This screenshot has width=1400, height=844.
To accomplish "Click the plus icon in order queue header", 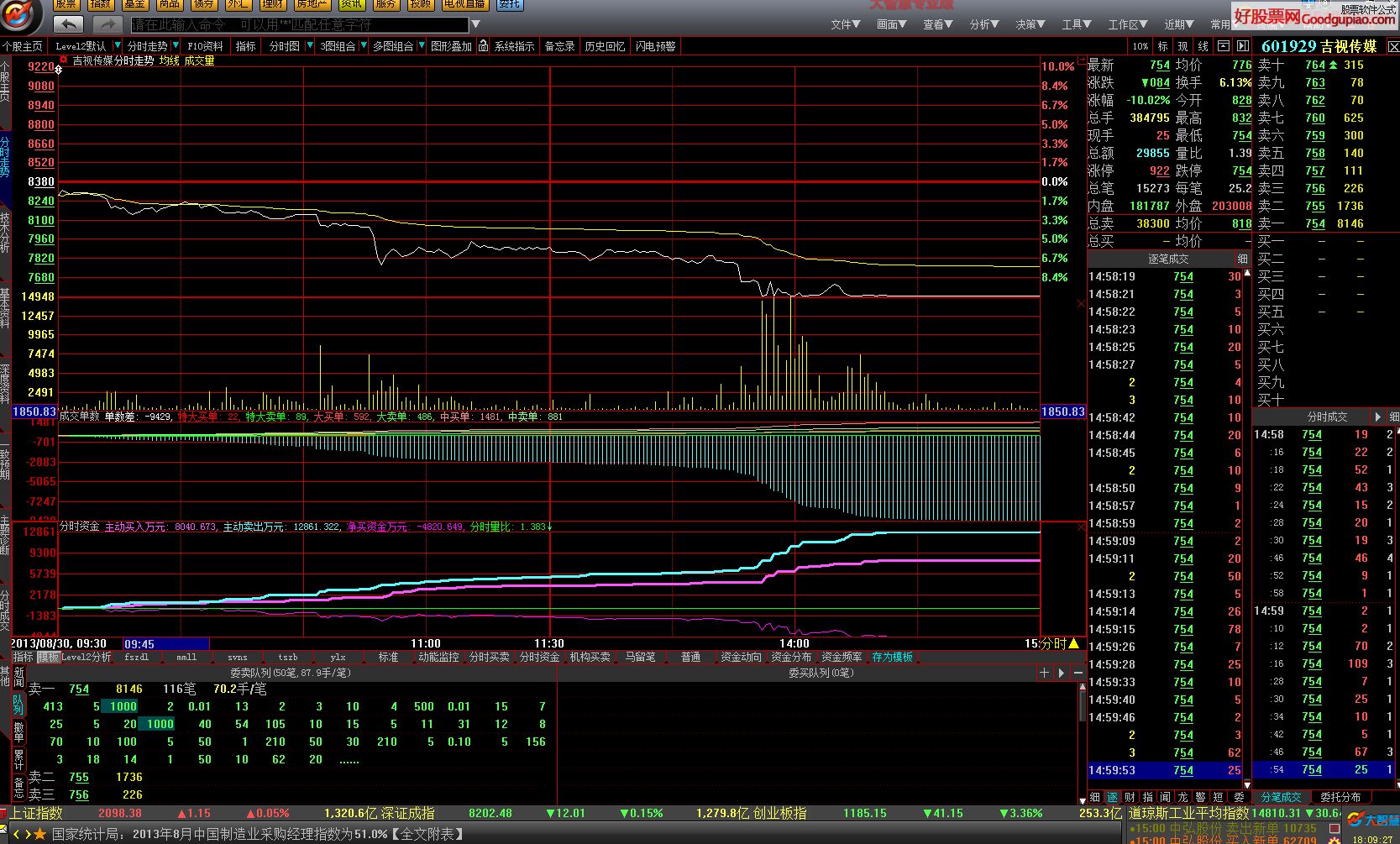I will [1045, 673].
